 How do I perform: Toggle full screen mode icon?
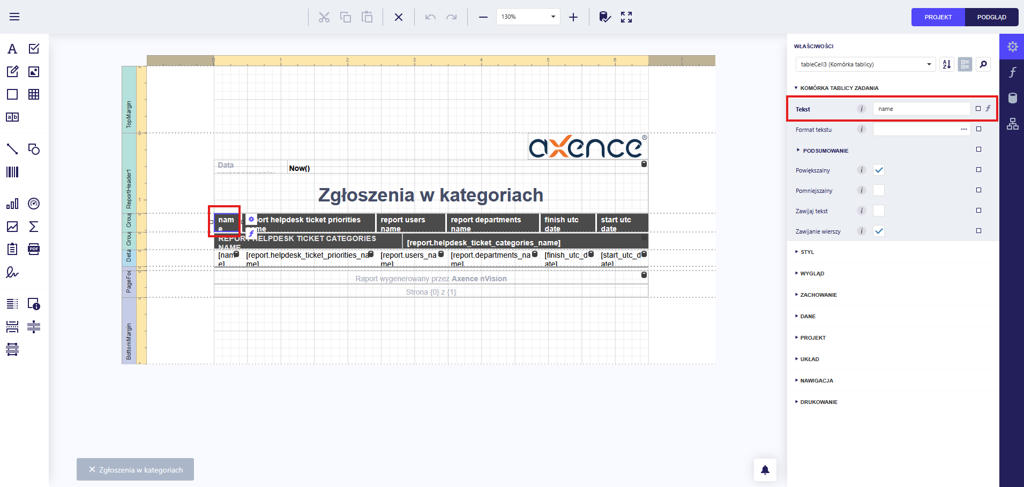[x=626, y=17]
